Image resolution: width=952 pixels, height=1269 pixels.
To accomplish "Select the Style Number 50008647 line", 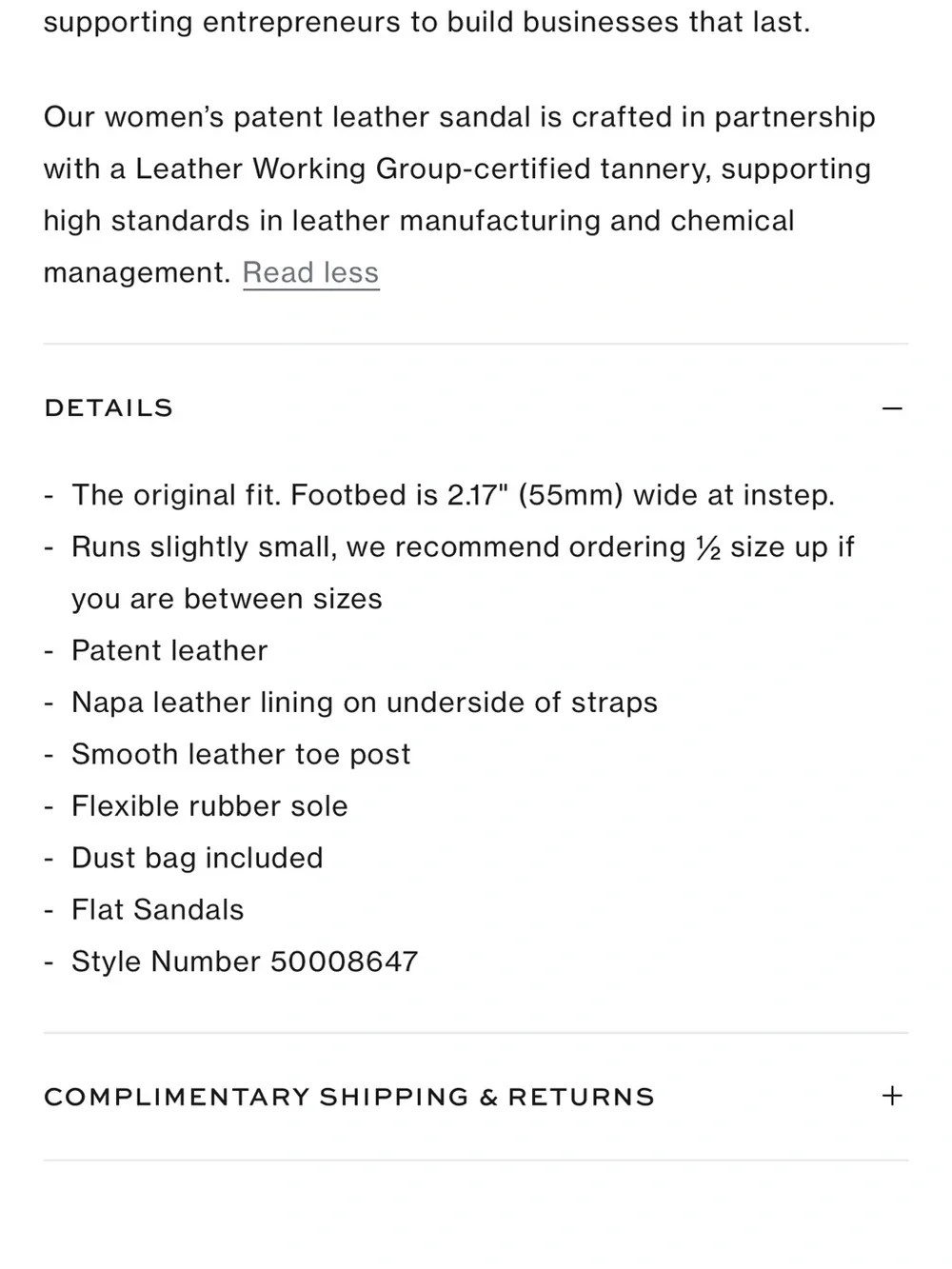I will tap(245, 962).
